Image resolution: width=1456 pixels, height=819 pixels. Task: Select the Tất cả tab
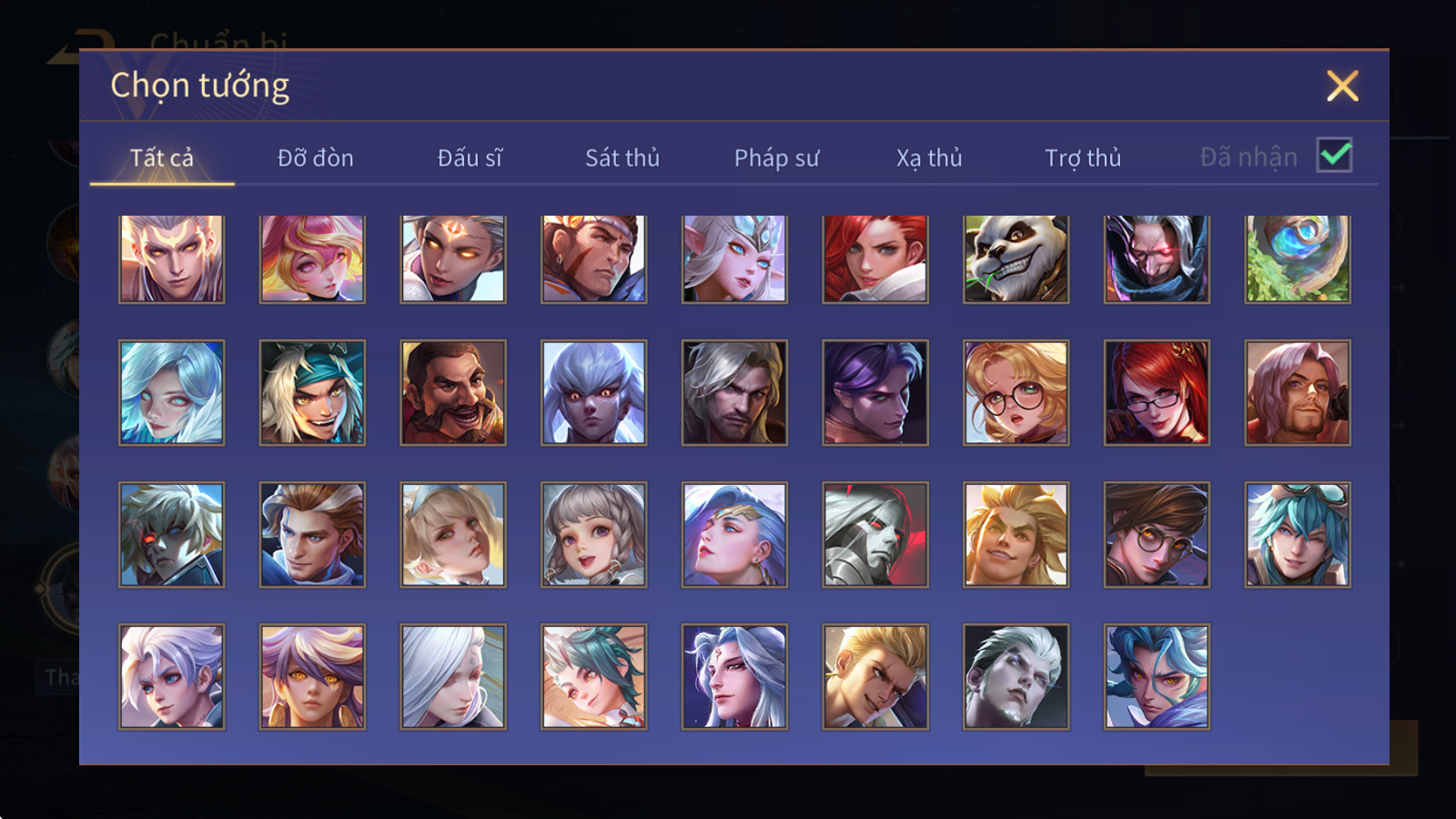tap(162, 157)
